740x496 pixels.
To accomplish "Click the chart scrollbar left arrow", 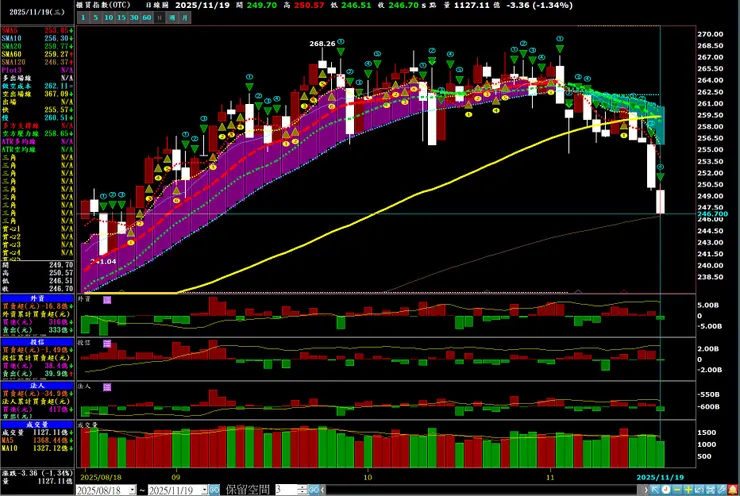I will pos(323,490).
